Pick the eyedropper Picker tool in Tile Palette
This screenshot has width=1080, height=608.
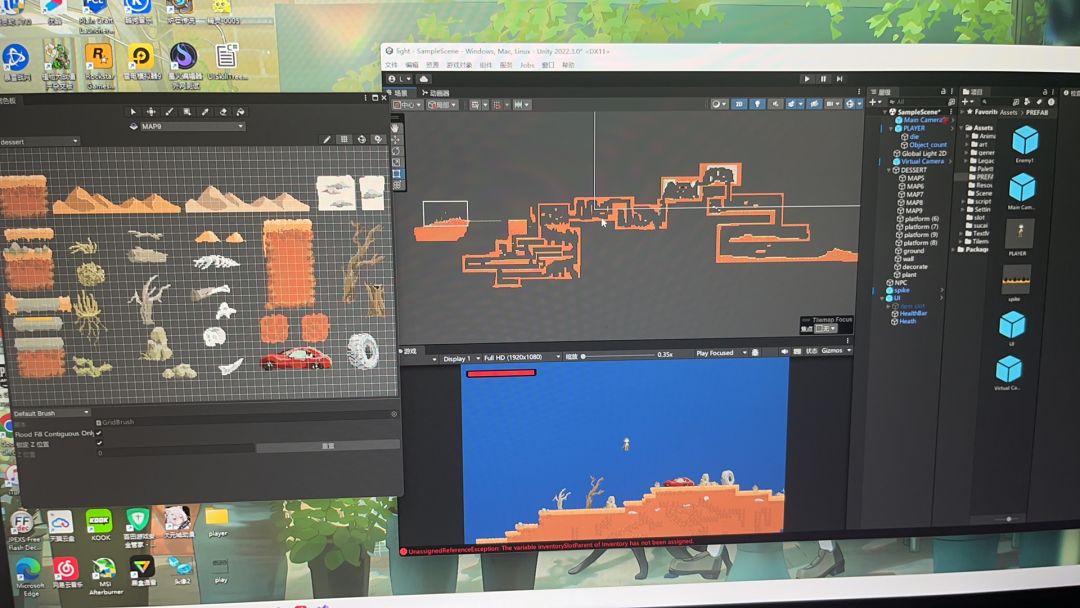tap(205, 112)
